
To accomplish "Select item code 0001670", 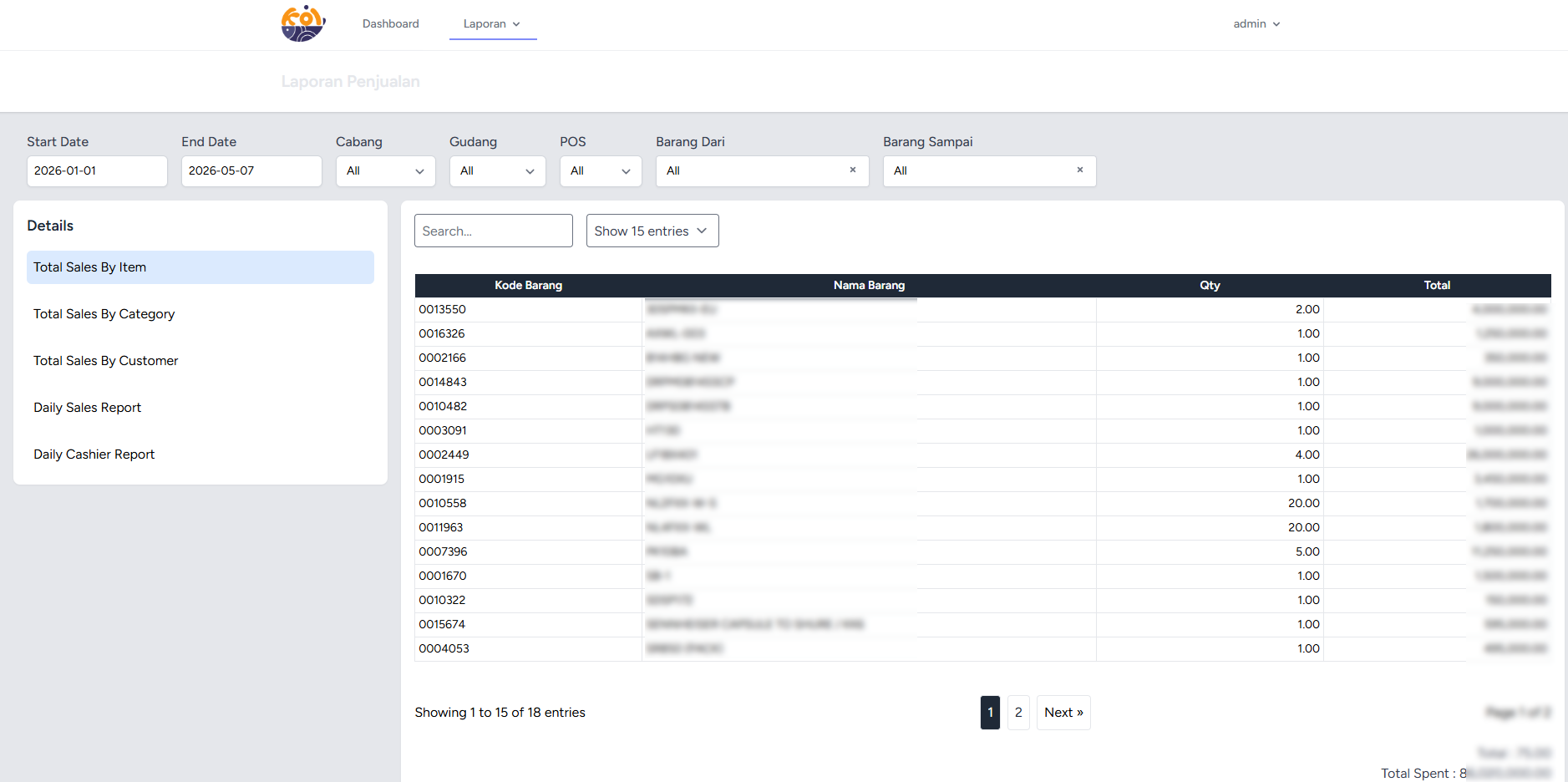I will pyautogui.click(x=443, y=576).
